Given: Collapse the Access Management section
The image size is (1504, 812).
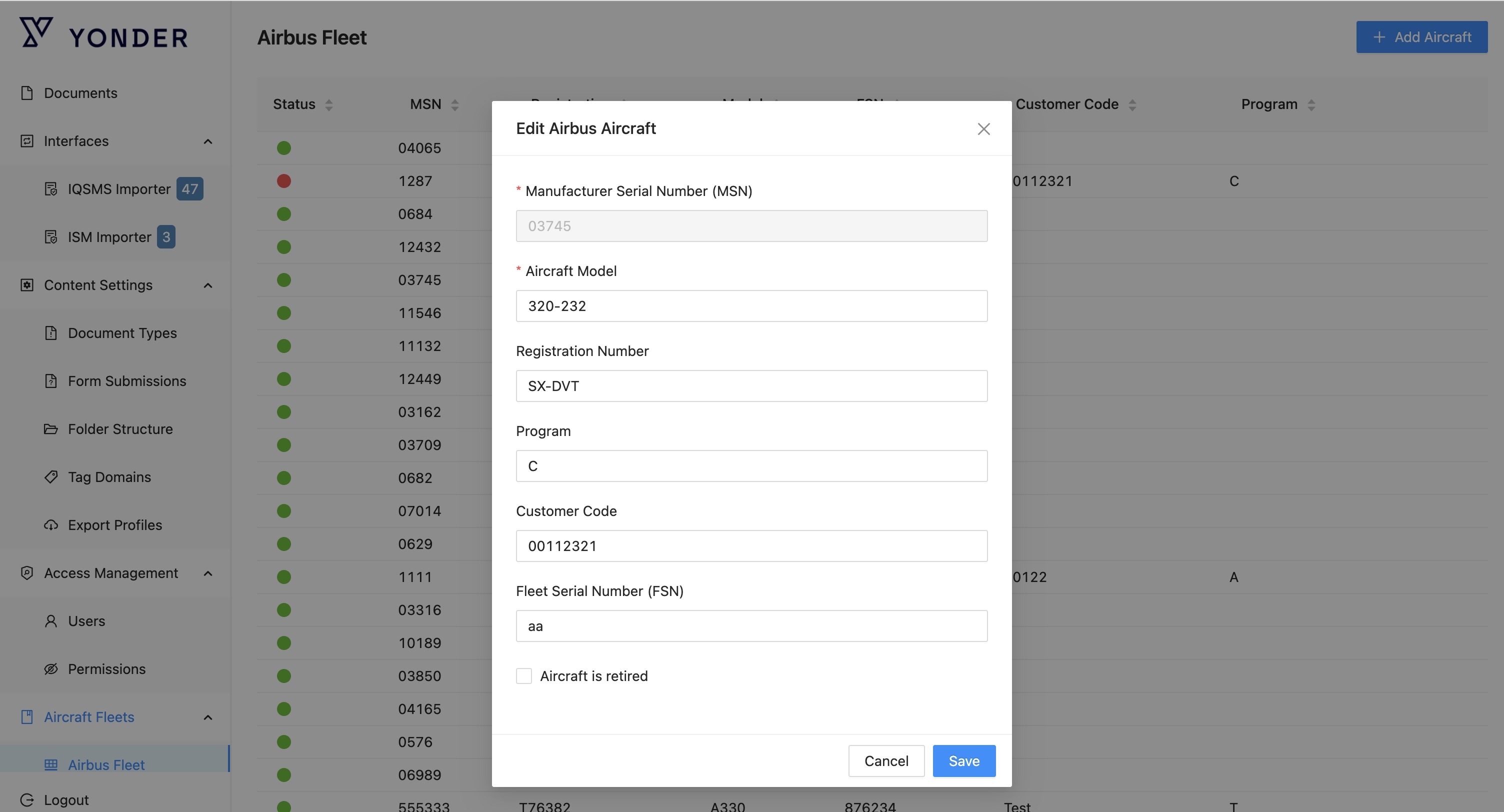Looking at the screenshot, I should (208, 573).
